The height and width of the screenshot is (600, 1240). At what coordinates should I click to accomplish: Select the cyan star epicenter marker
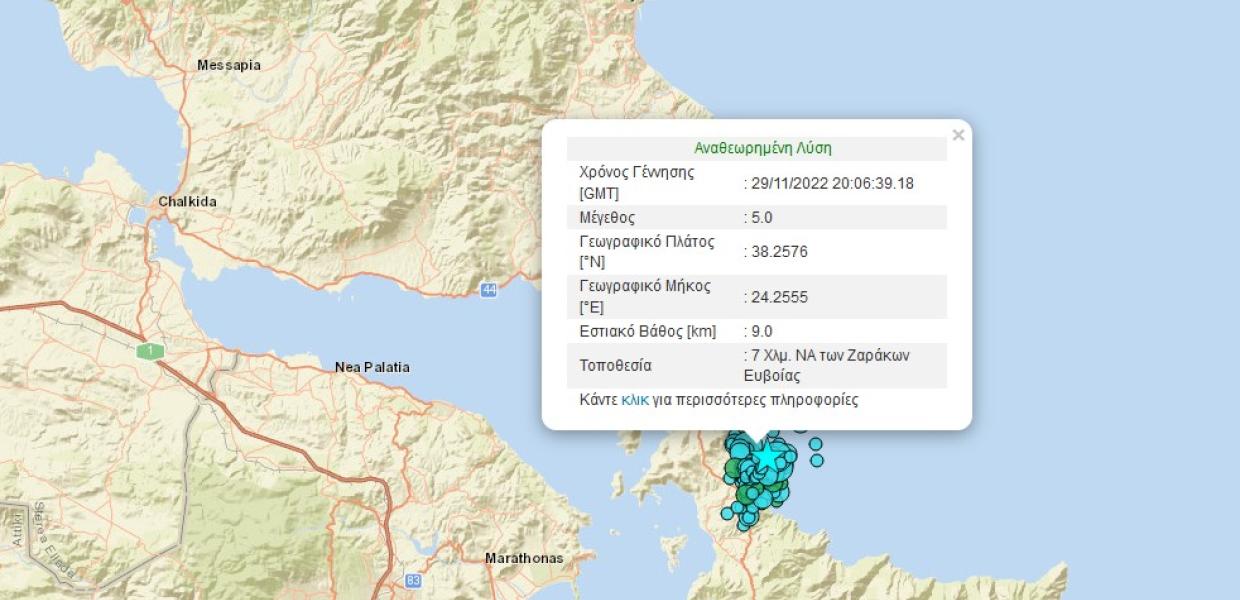pos(767,457)
